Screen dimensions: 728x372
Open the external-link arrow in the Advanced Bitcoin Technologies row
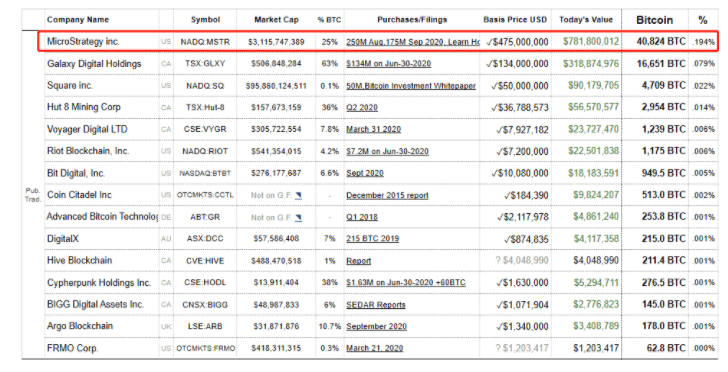tap(298, 217)
